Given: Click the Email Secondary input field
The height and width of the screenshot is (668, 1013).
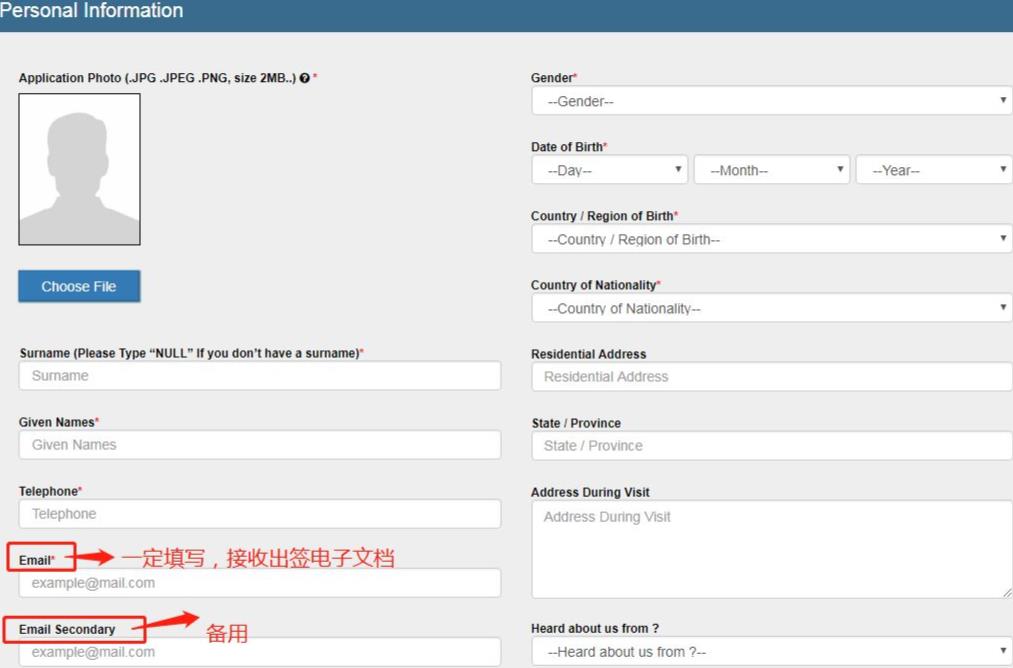Looking at the screenshot, I should pyautogui.click(x=259, y=652).
